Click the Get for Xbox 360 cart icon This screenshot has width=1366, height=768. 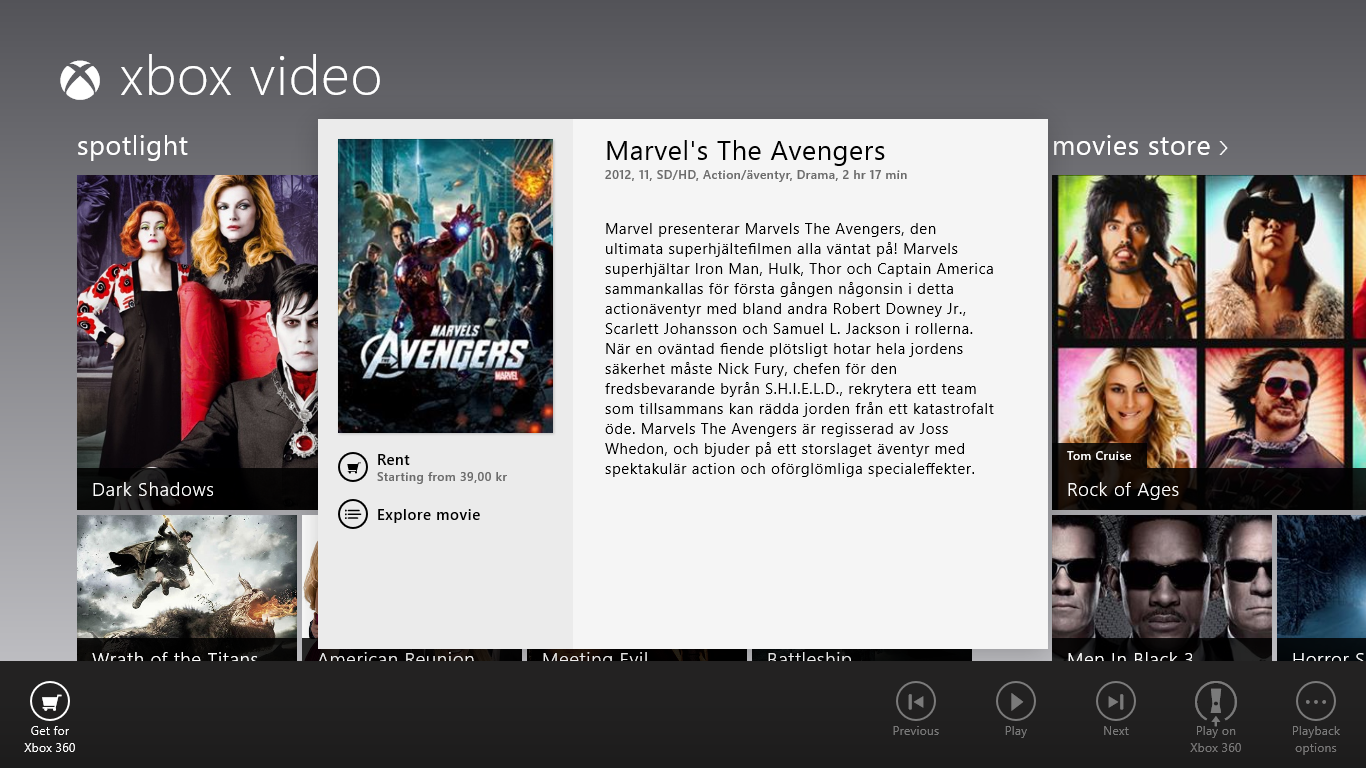(x=50, y=701)
